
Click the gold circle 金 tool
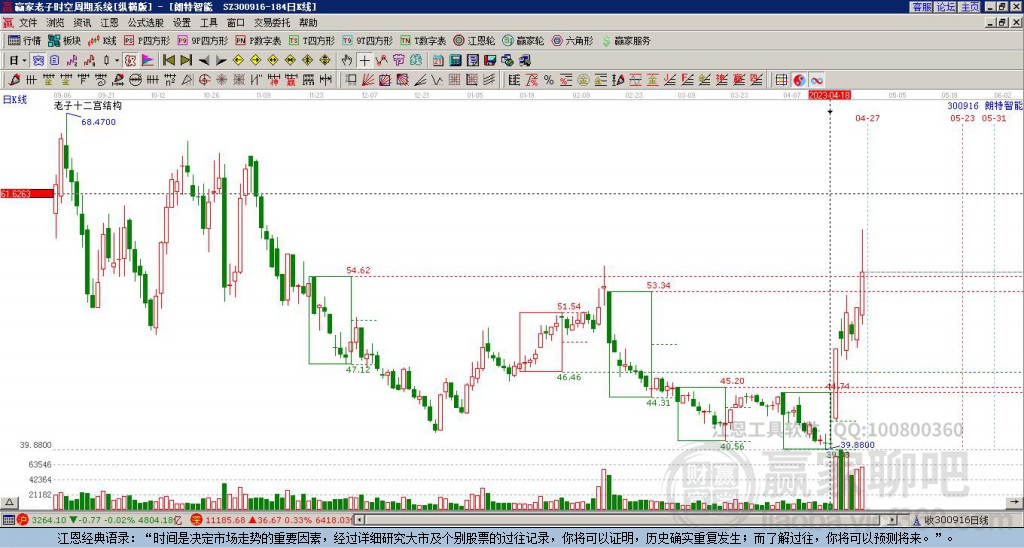[583, 80]
